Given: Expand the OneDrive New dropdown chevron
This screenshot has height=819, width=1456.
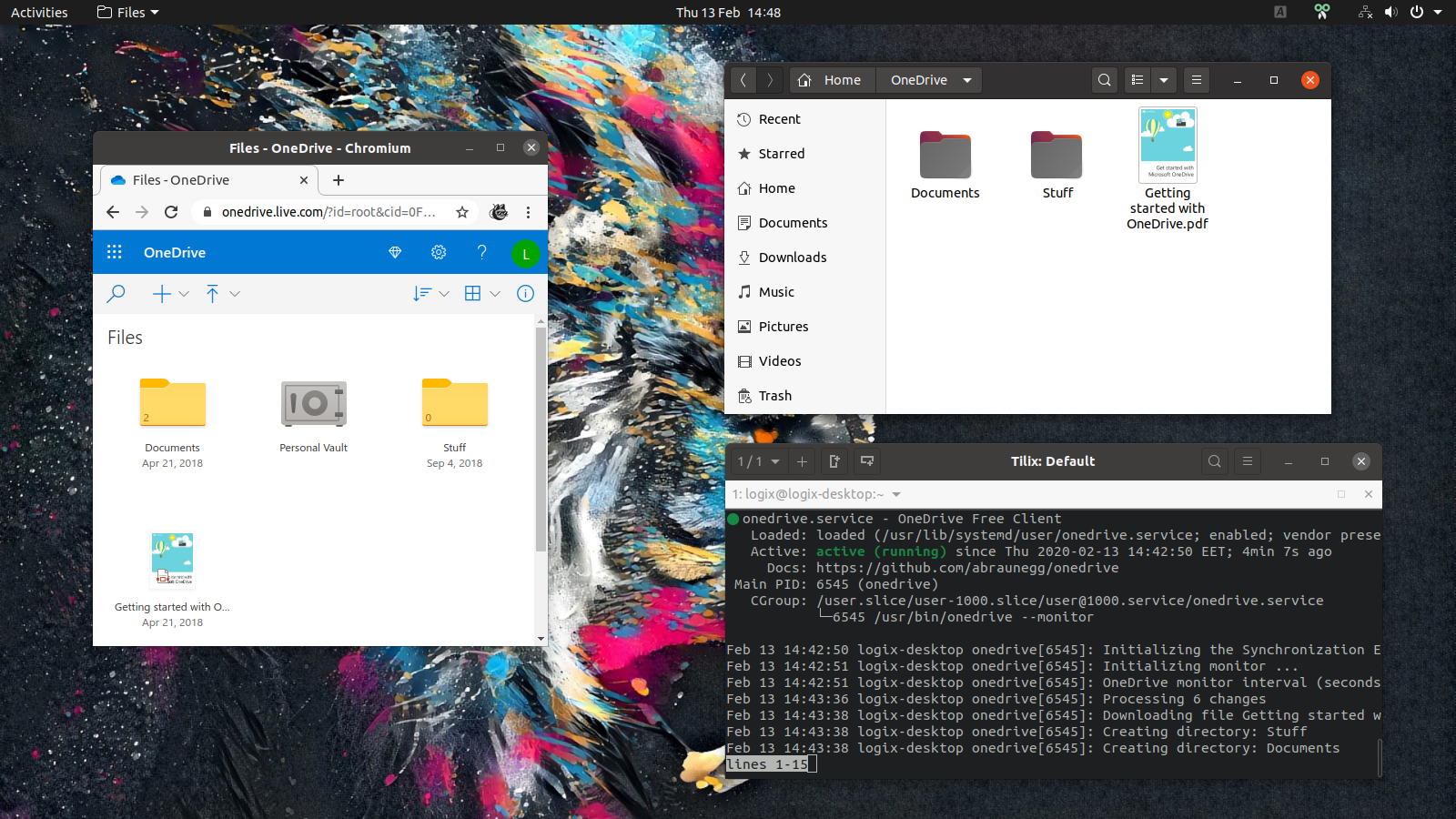Looking at the screenshot, I should pos(184,294).
